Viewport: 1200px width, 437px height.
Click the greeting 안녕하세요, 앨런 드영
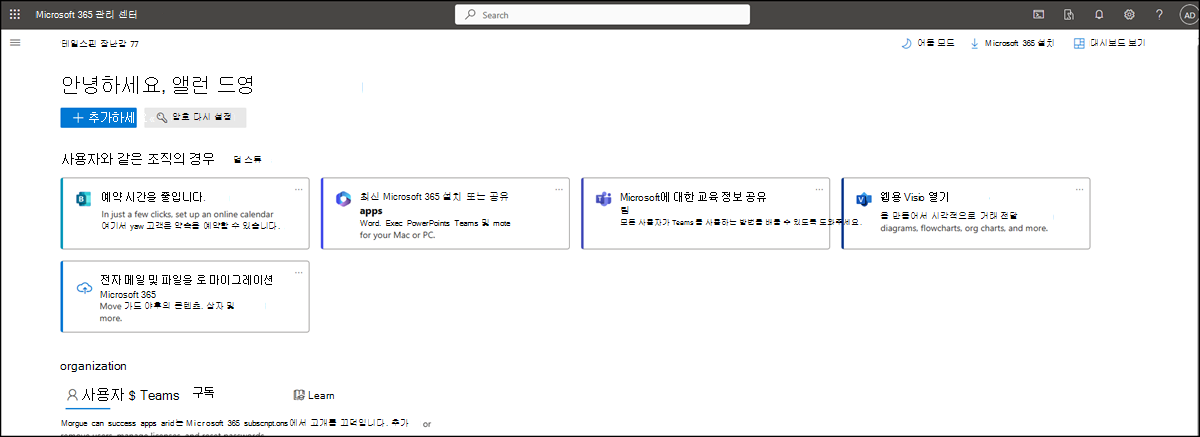pyautogui.click(x=158, y=85)
